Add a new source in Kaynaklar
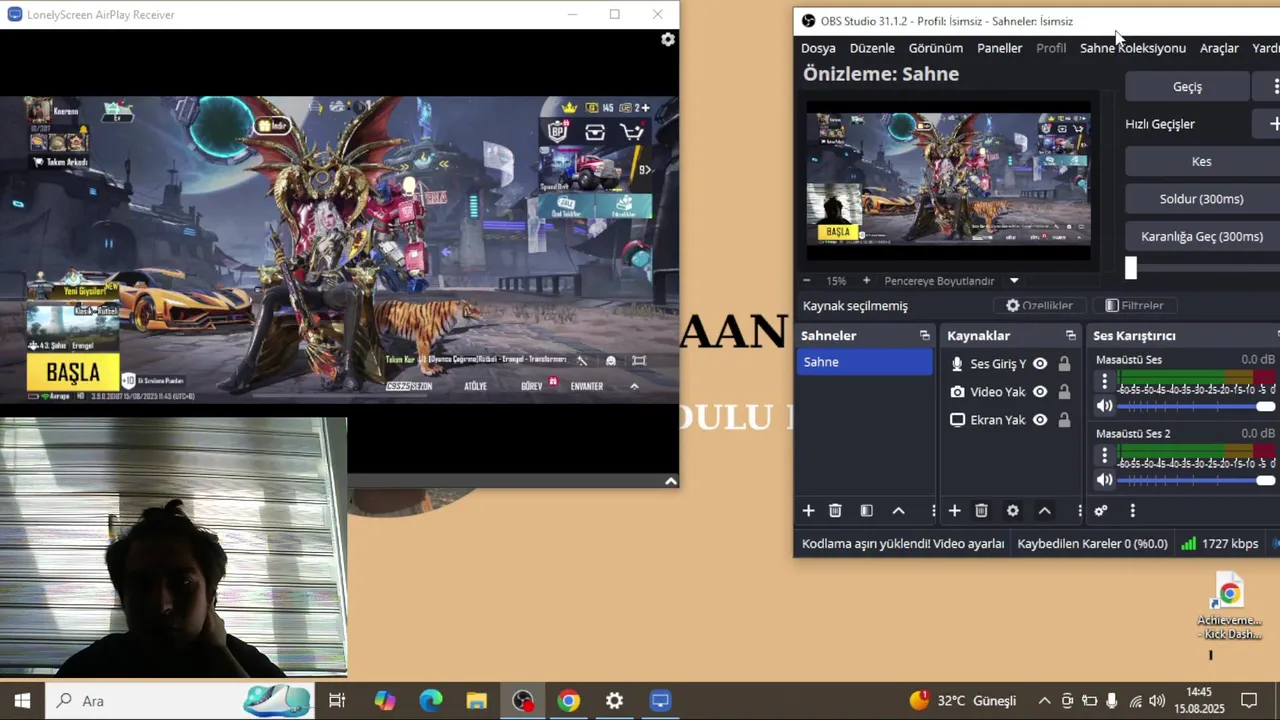 pos(954,511)
